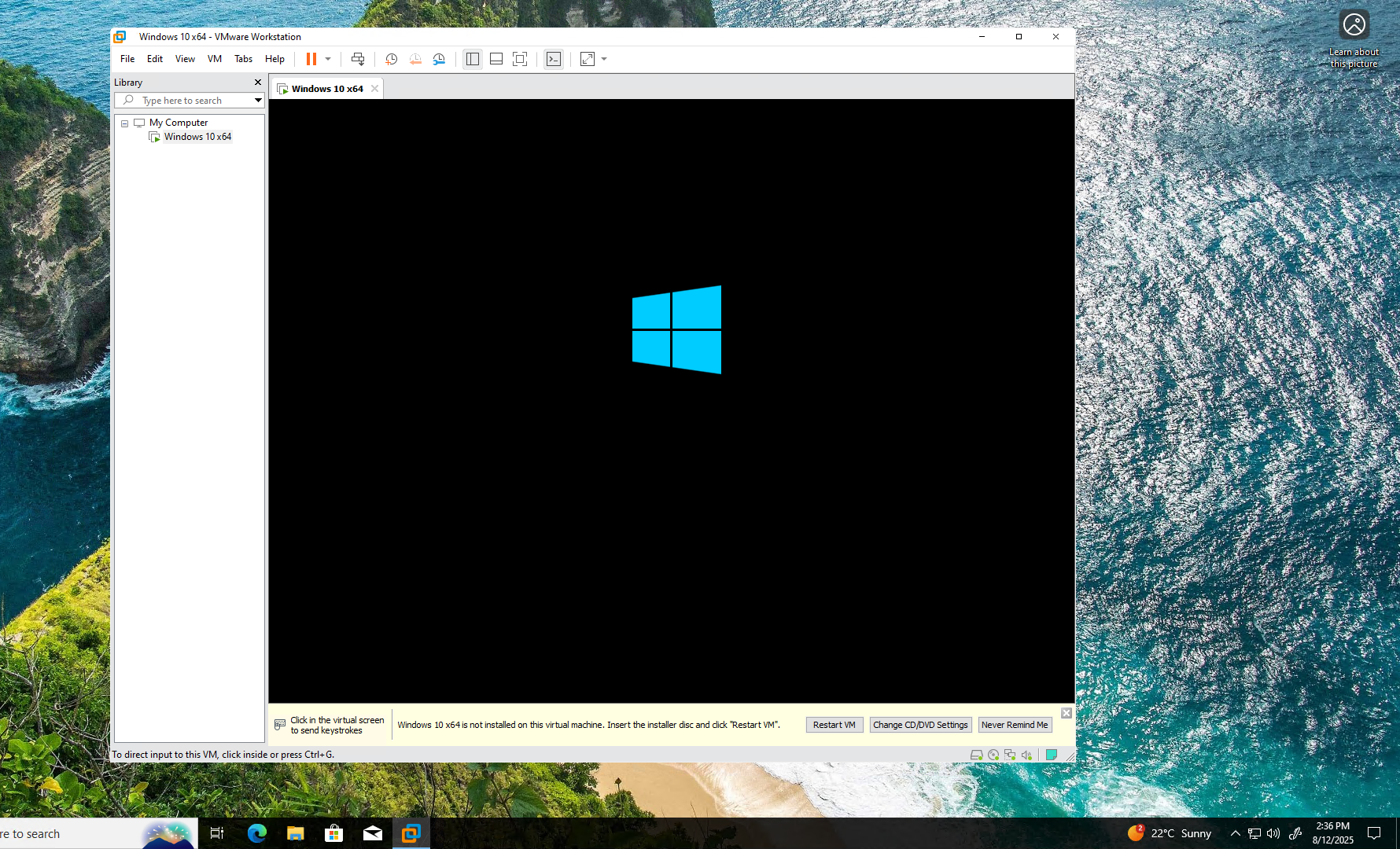Launch Microsoft Edge from the taskbar

coord(256,833)
